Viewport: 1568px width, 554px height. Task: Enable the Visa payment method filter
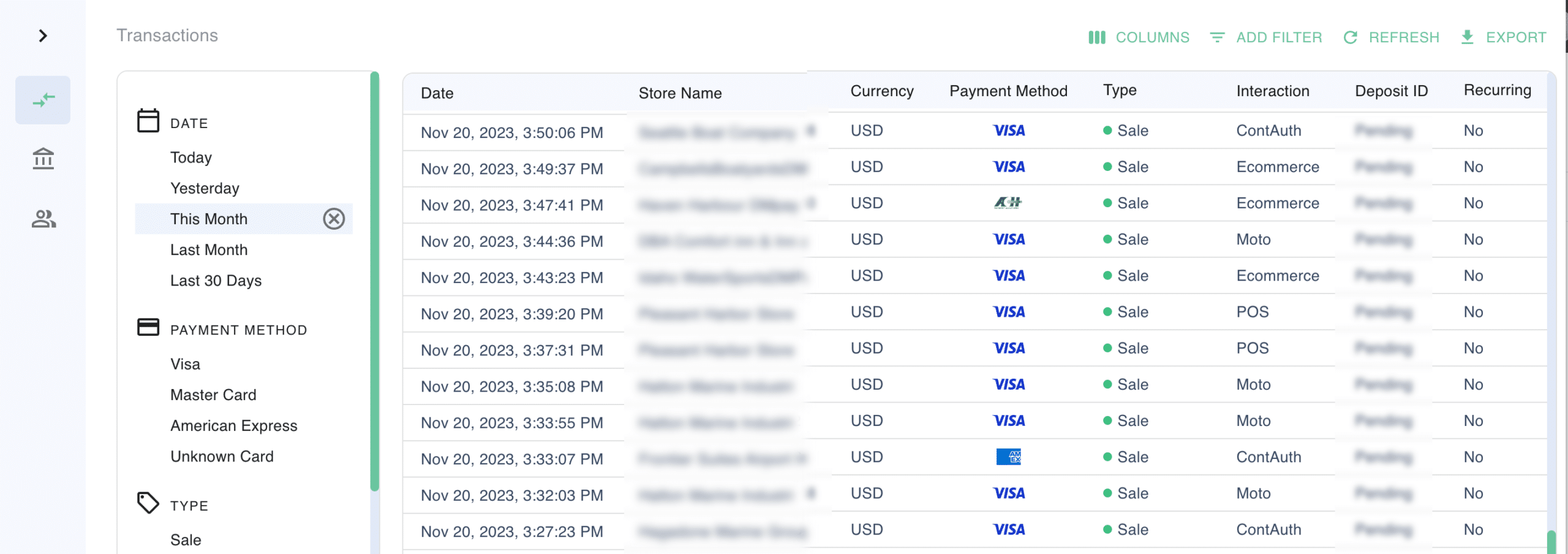pyautogui.click(x=184, y=363)
